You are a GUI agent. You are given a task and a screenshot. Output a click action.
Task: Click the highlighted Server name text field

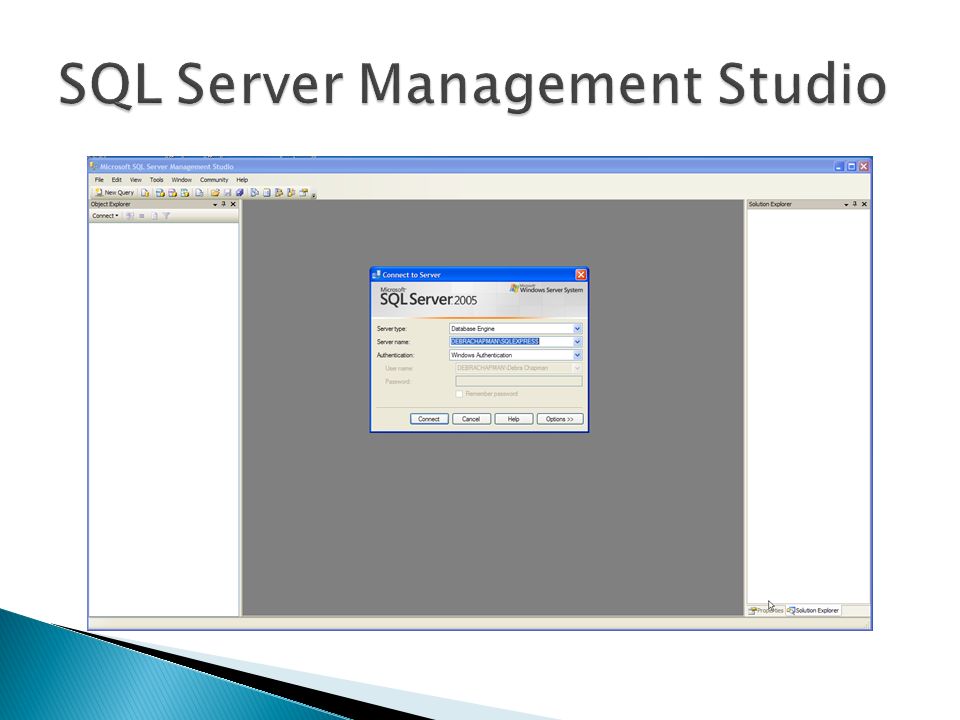(511, 342)
